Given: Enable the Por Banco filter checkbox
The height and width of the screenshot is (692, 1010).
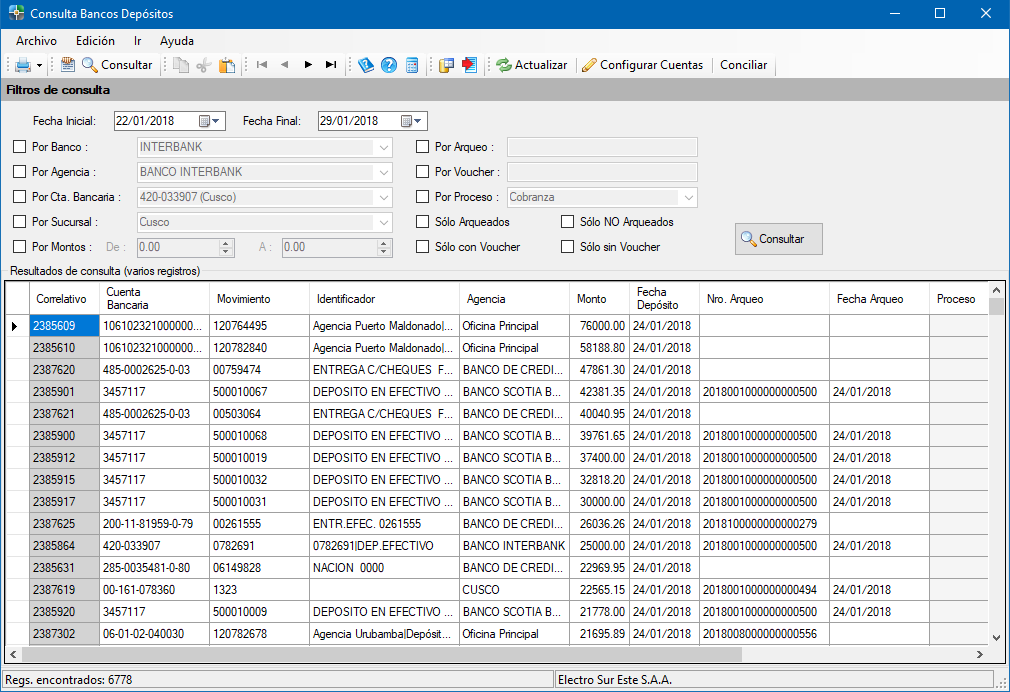Looking at the screenshot, I should 20,147.
